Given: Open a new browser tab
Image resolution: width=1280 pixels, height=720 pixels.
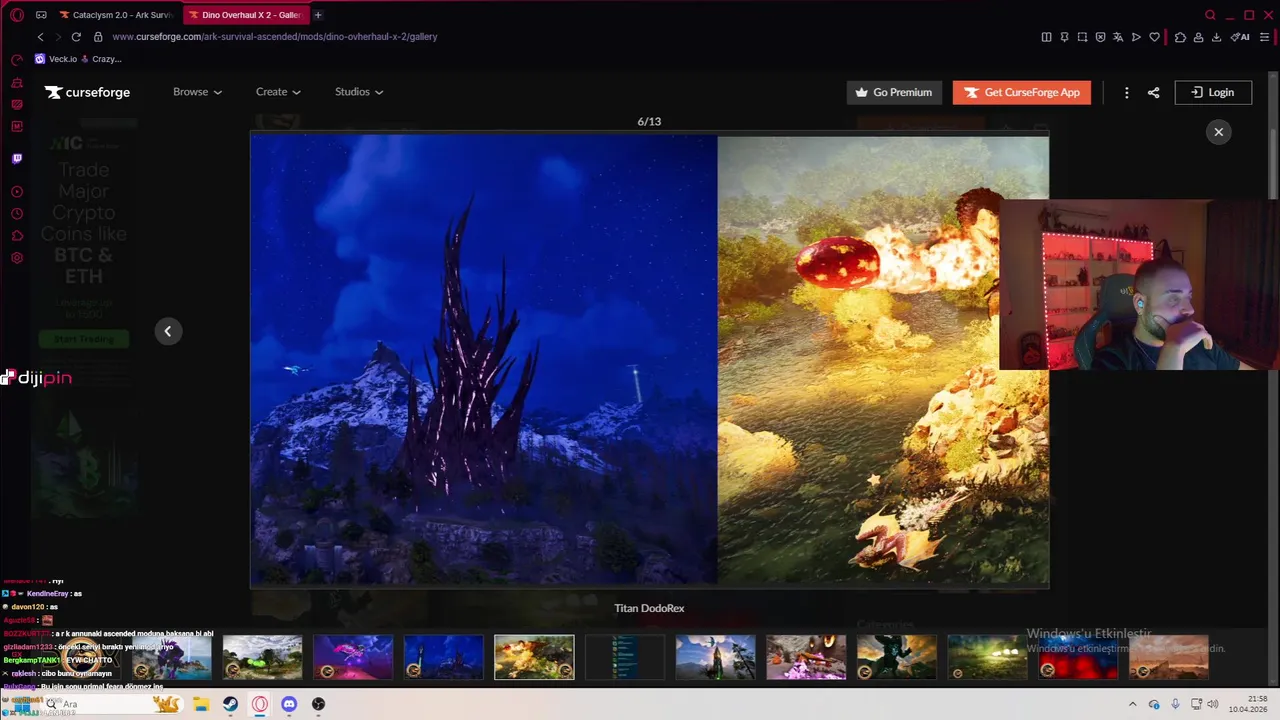Looking at the screenshot, I should pos(318,15).
